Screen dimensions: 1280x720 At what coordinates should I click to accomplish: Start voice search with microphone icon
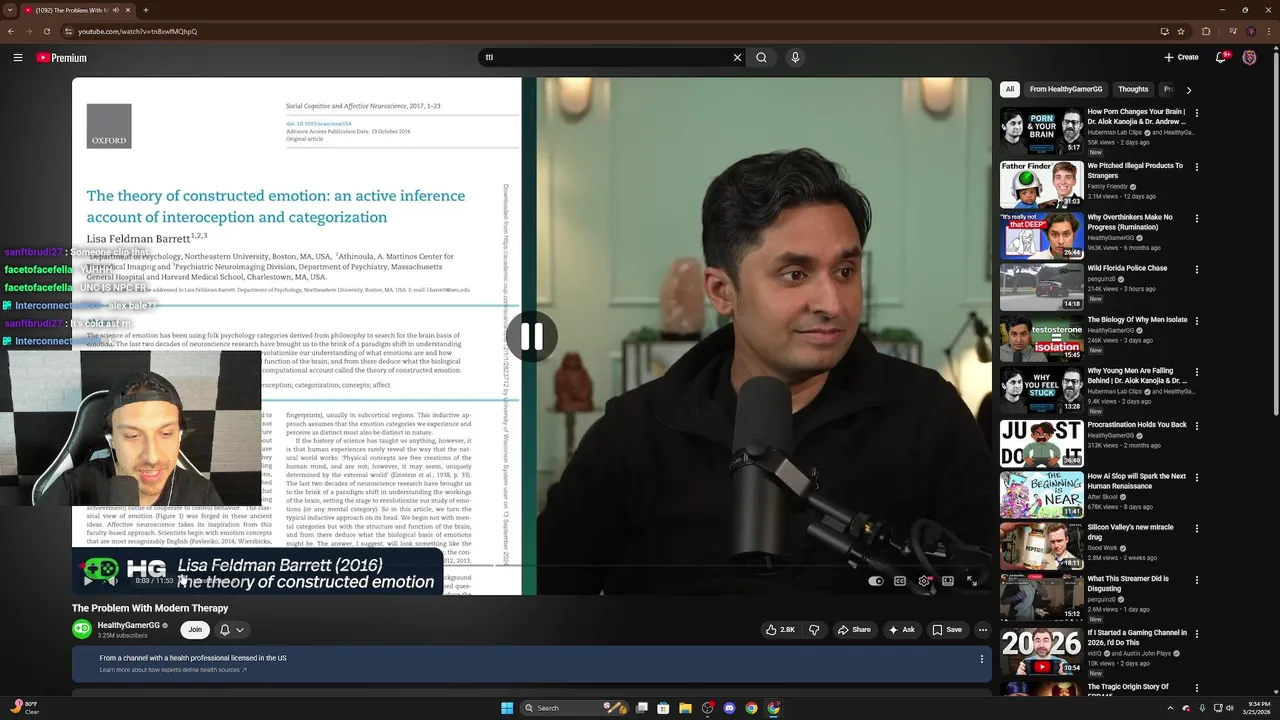click(x=795, y=57)
